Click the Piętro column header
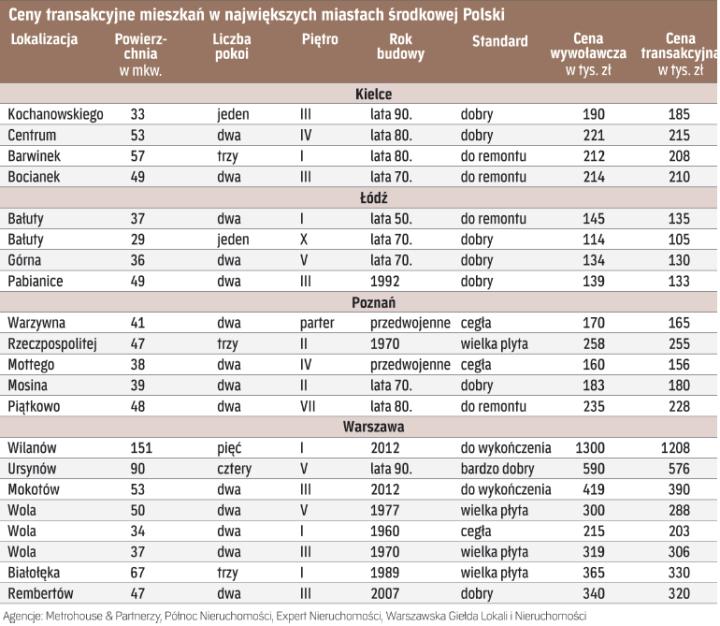This screenshot has height=626, width=720. 319,41
